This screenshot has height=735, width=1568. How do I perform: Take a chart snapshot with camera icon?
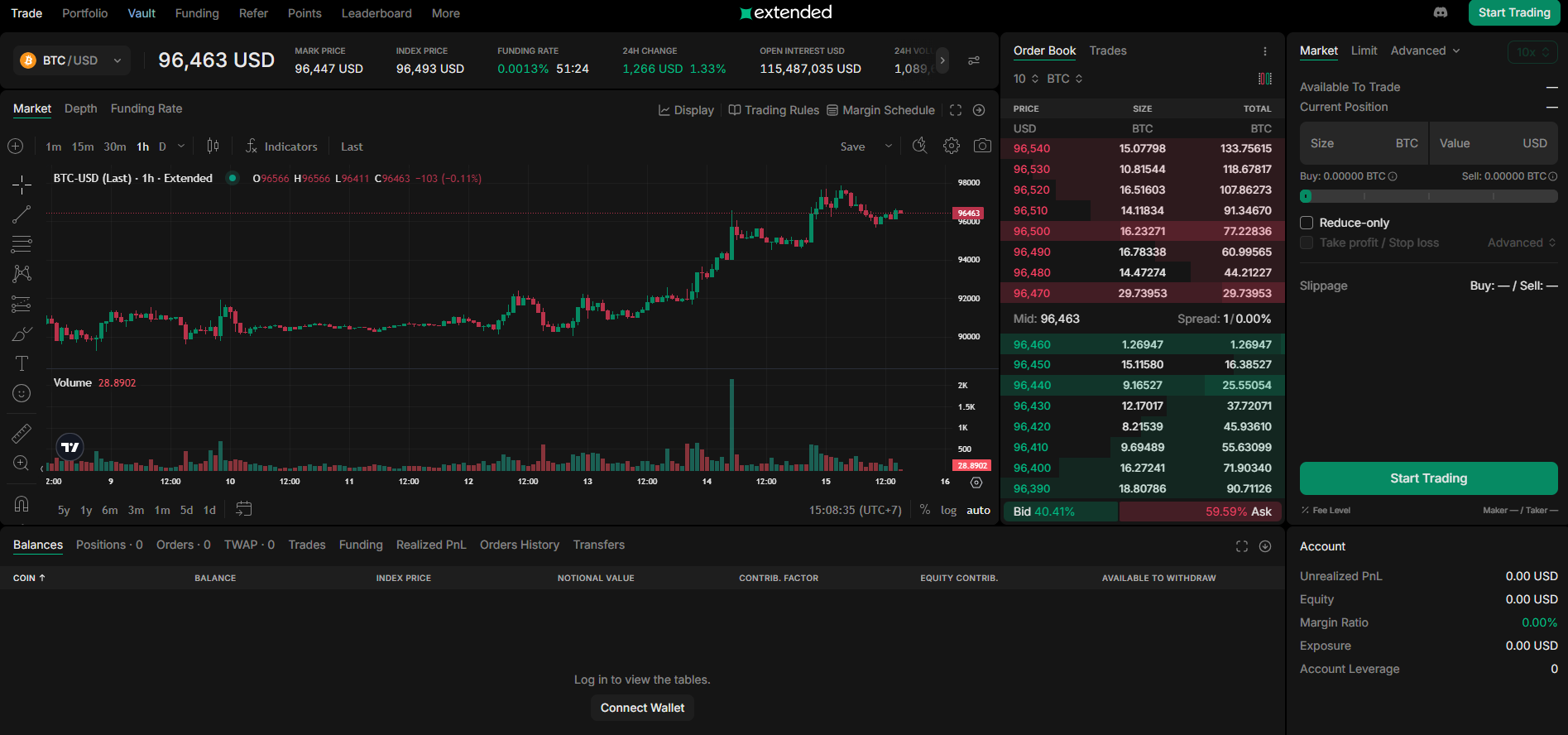tap(982, 146)
